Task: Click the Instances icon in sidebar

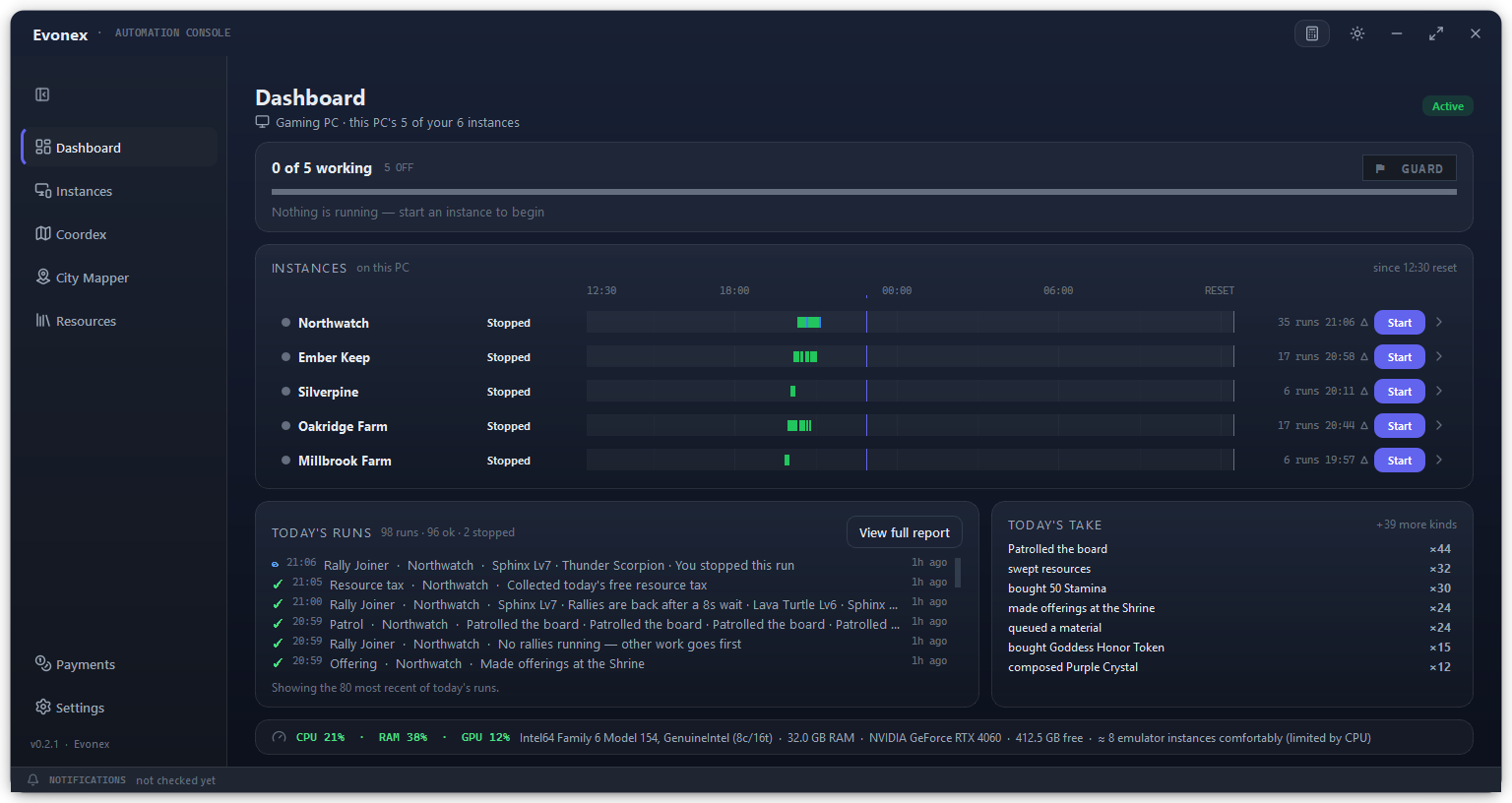Action: (43, 190)
